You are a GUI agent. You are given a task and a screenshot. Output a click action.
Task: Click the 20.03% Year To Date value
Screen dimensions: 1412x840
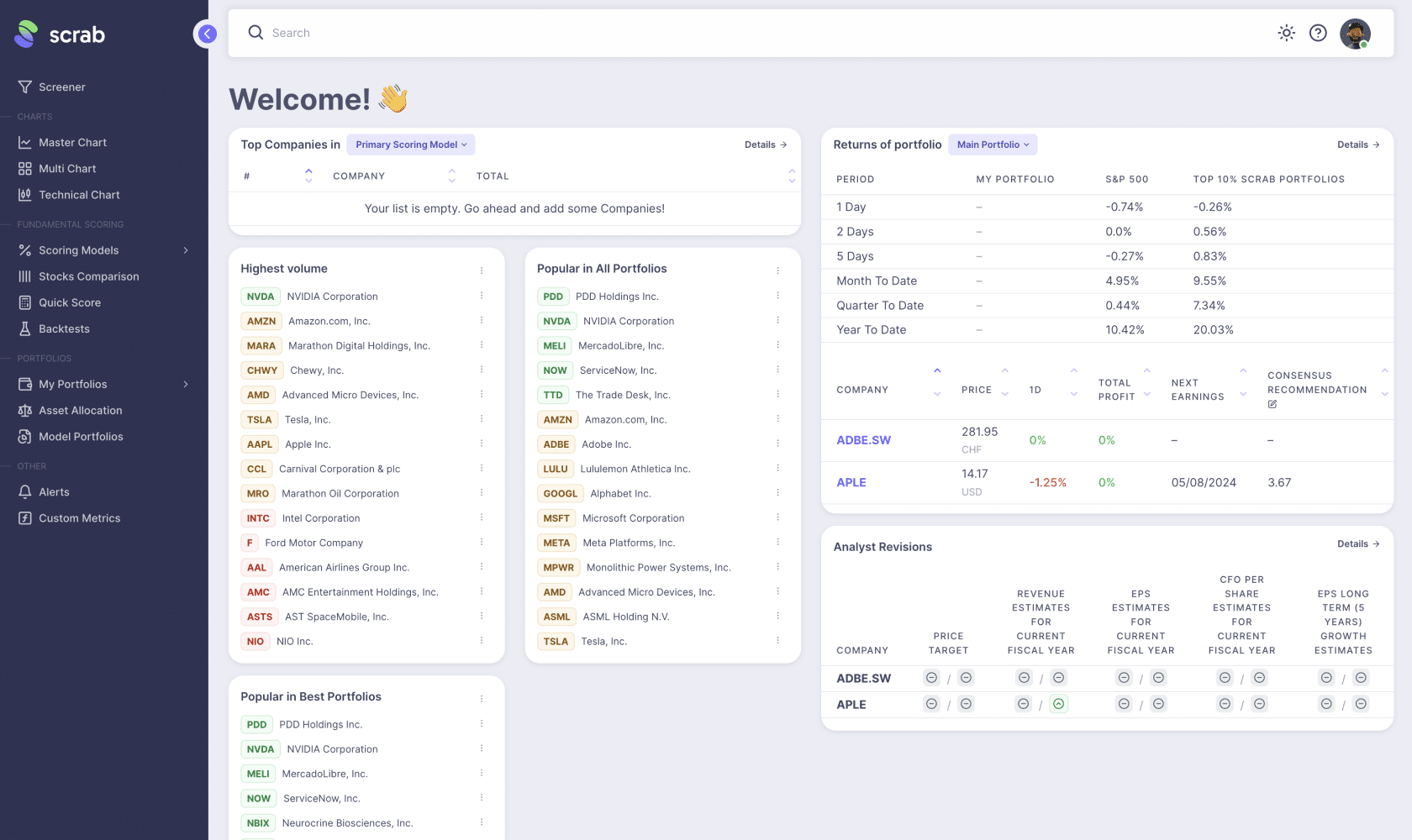click(1214, 330)
